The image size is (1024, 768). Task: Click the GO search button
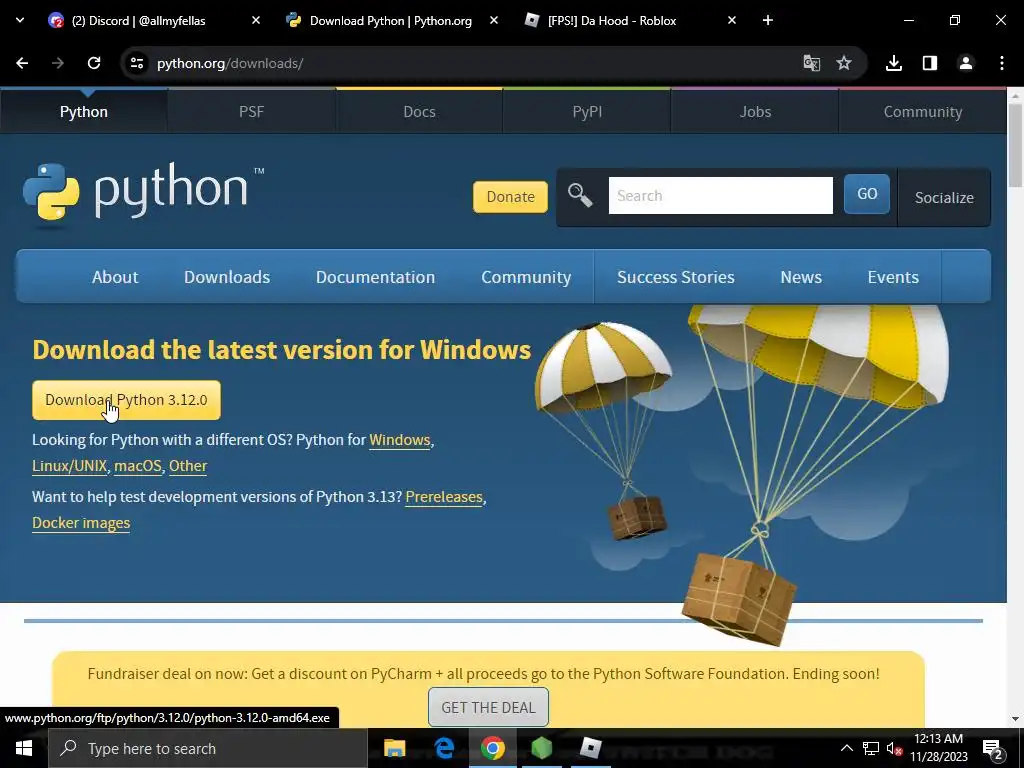[867, 194]
